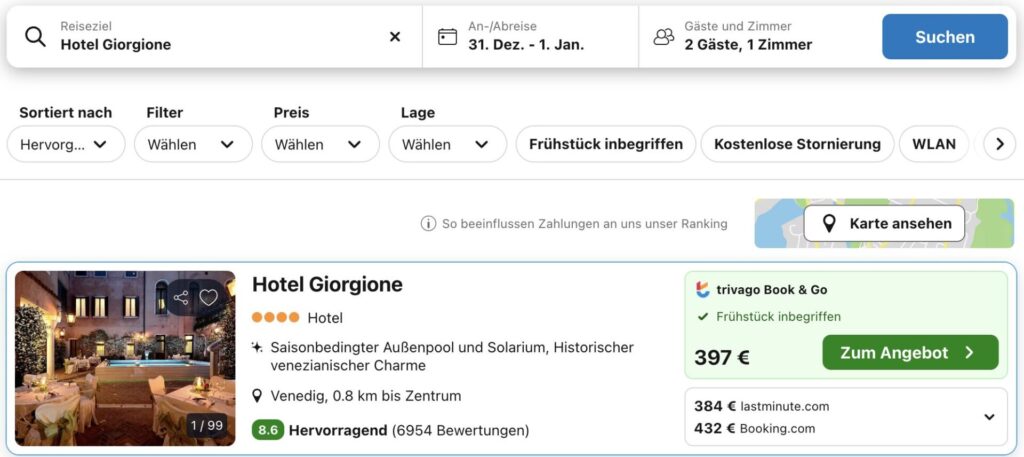Click the ranking info icon
The height and width of the screenshot is (457, 1024).
428,224
